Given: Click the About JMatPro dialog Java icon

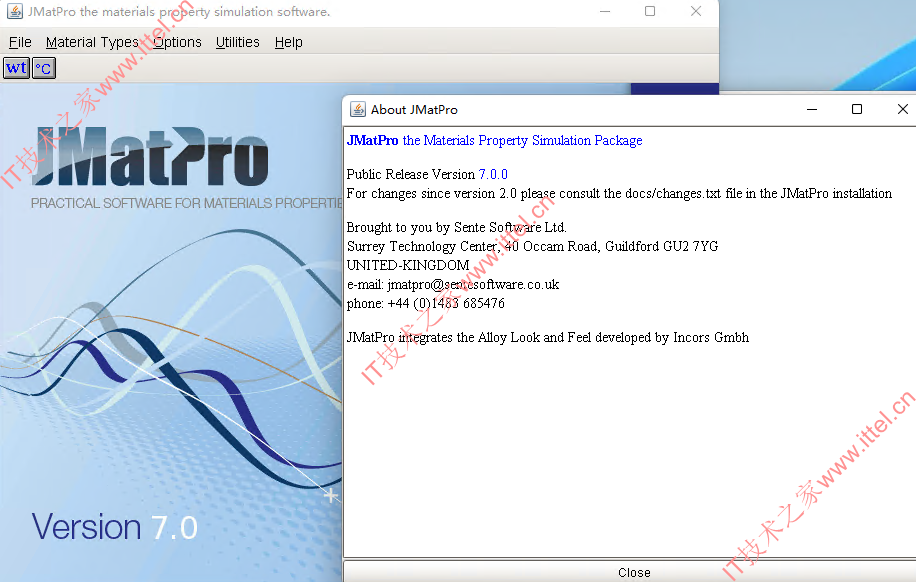Looking at the screenshot, I should click(358, 109).
